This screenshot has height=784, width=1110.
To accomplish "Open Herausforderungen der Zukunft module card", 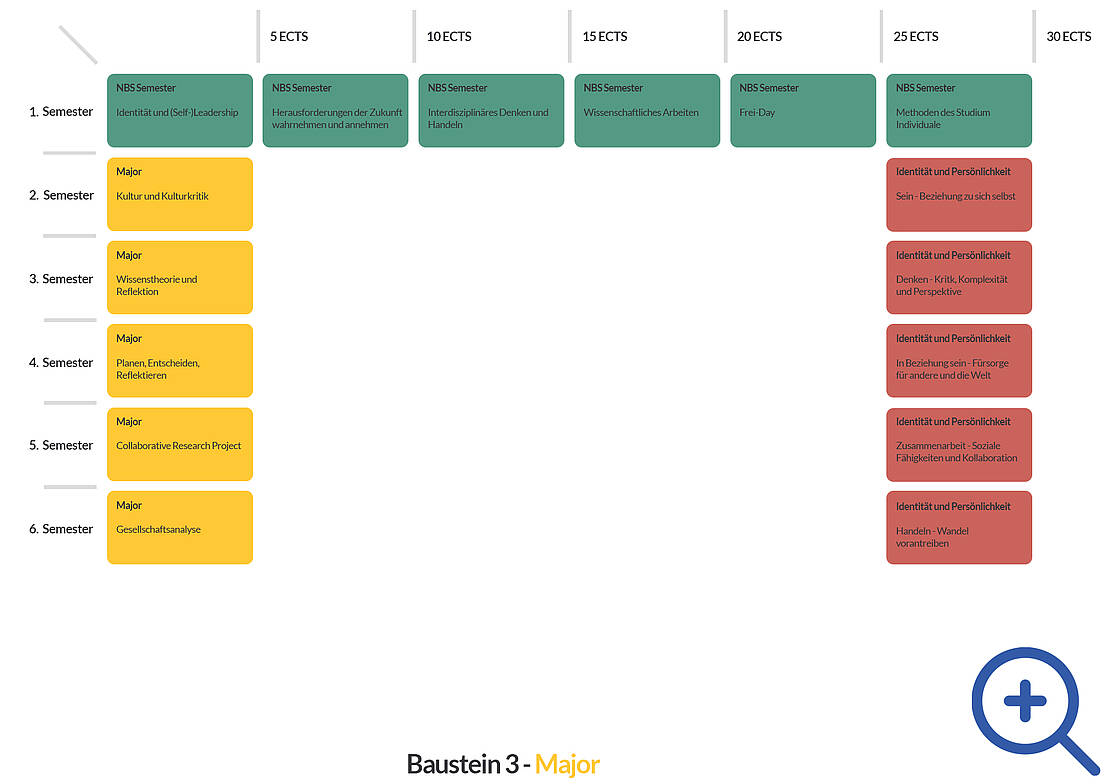I will click(x=335, y=111).
